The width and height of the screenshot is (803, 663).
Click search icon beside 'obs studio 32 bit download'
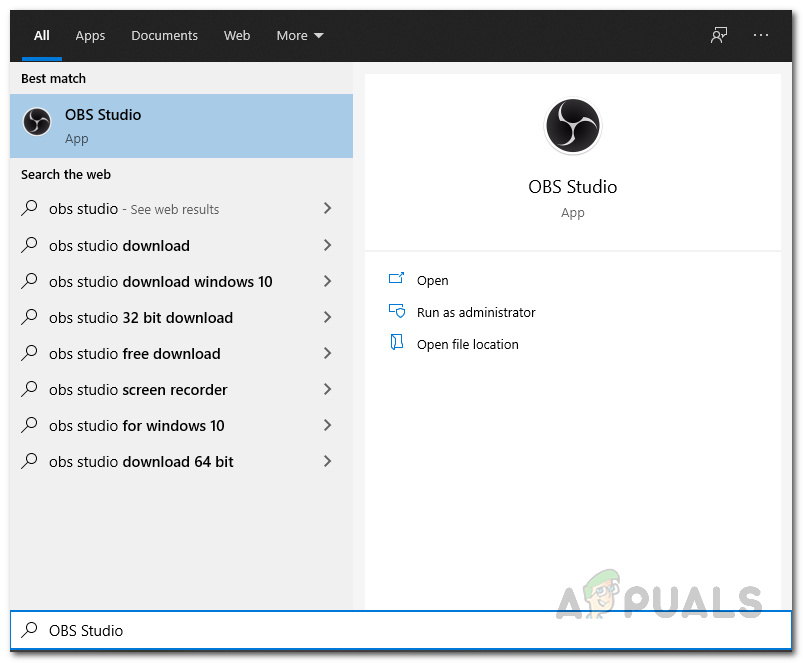[29, 317]
